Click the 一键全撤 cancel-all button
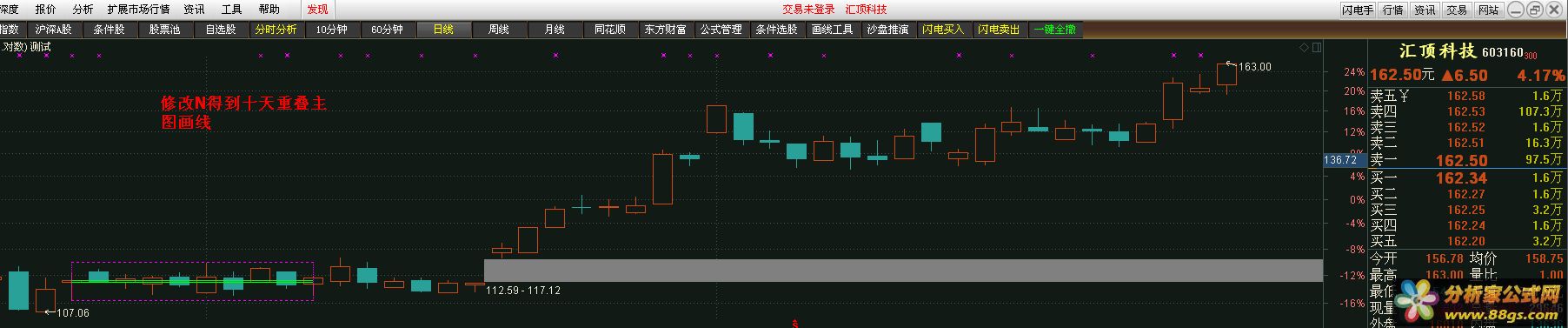 coord(1055,30)
